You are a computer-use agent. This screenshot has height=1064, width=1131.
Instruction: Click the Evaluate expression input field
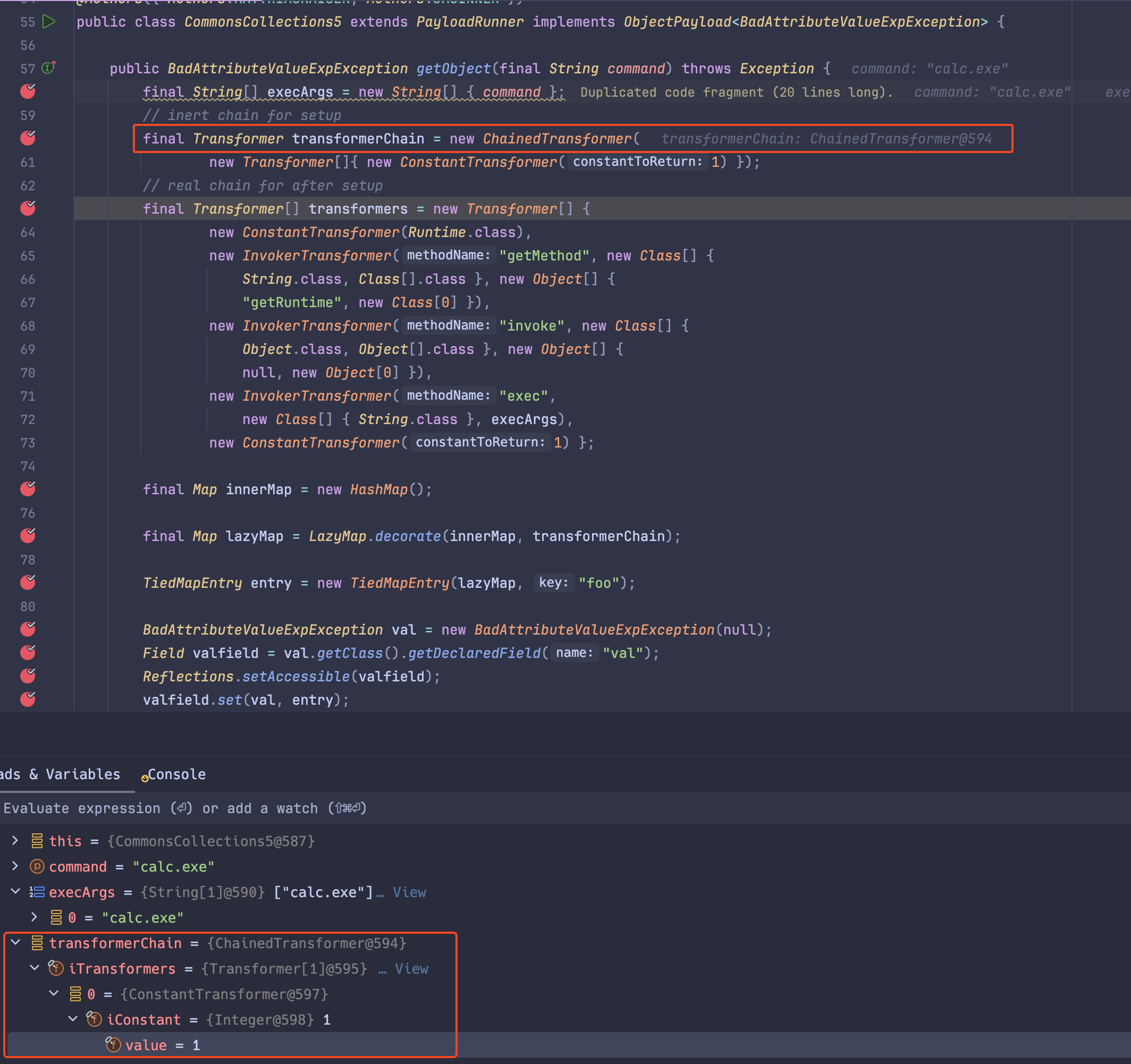click(x=183, y=808)
